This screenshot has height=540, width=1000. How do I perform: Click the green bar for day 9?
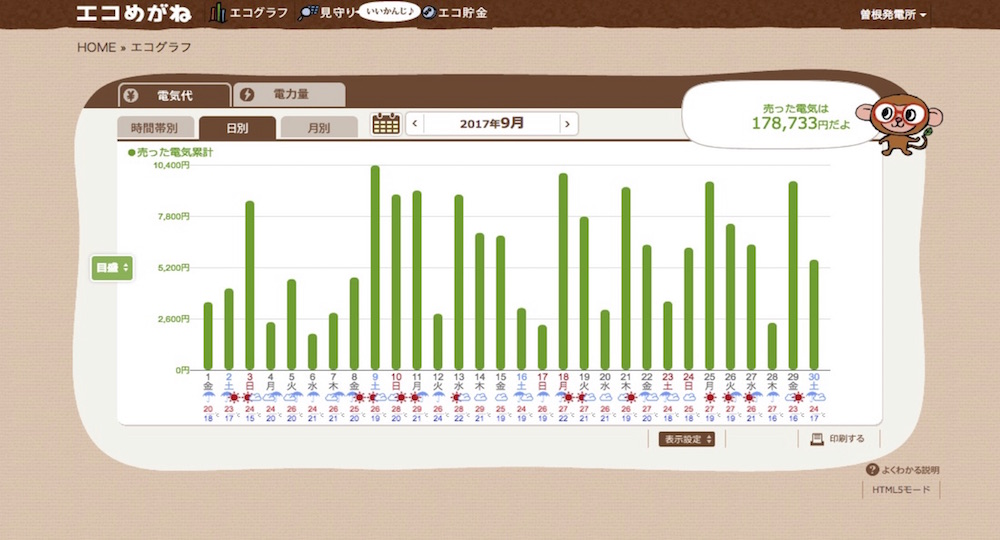[x=375, y=268]
